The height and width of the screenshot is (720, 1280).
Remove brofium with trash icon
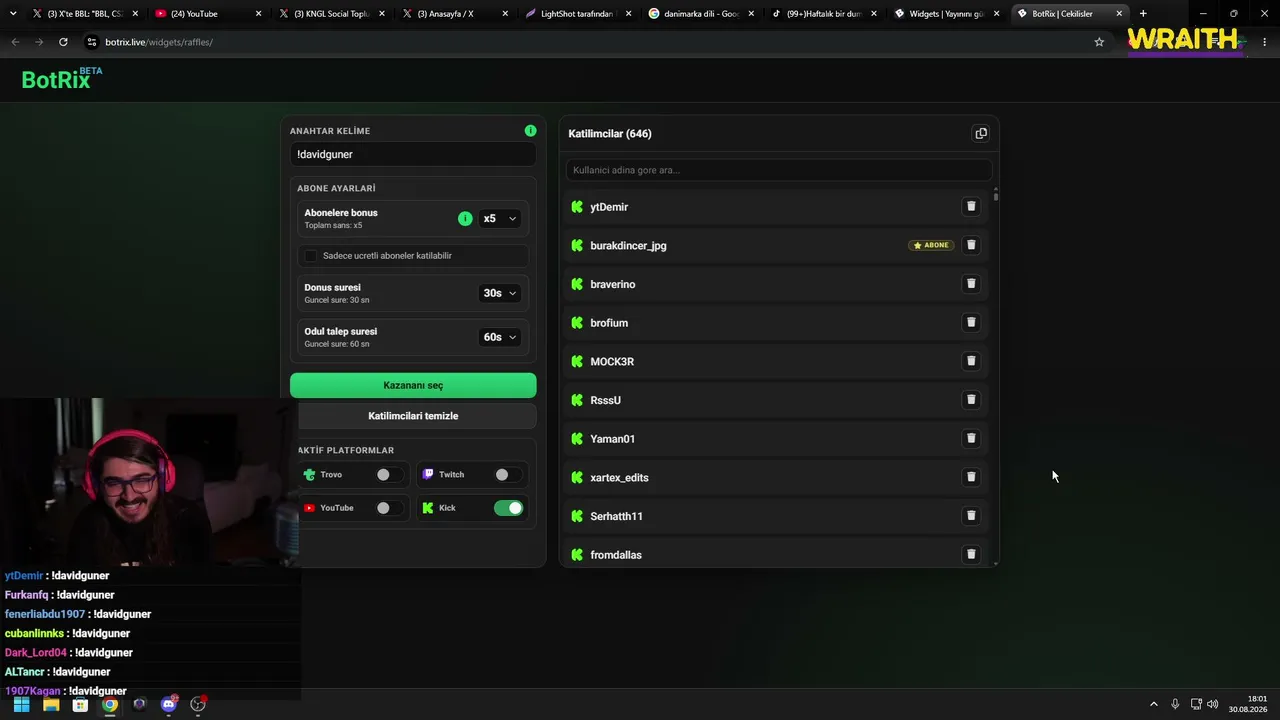tap(970, 322)
